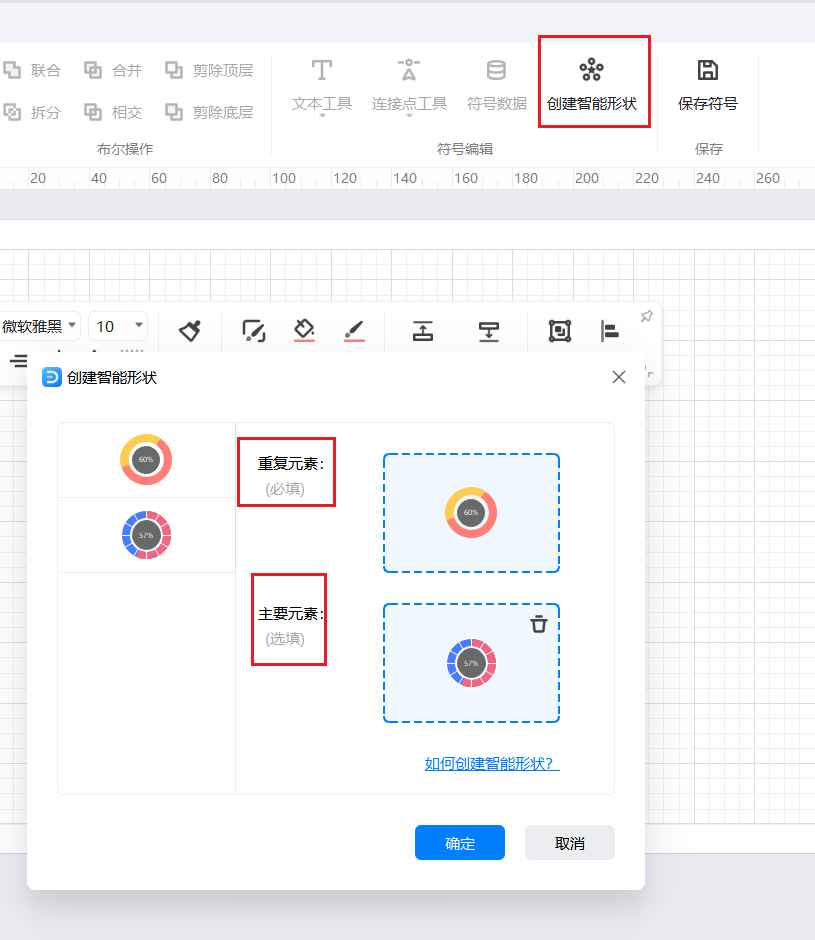Open the fill color bucket tool

(x=304, y=330)
